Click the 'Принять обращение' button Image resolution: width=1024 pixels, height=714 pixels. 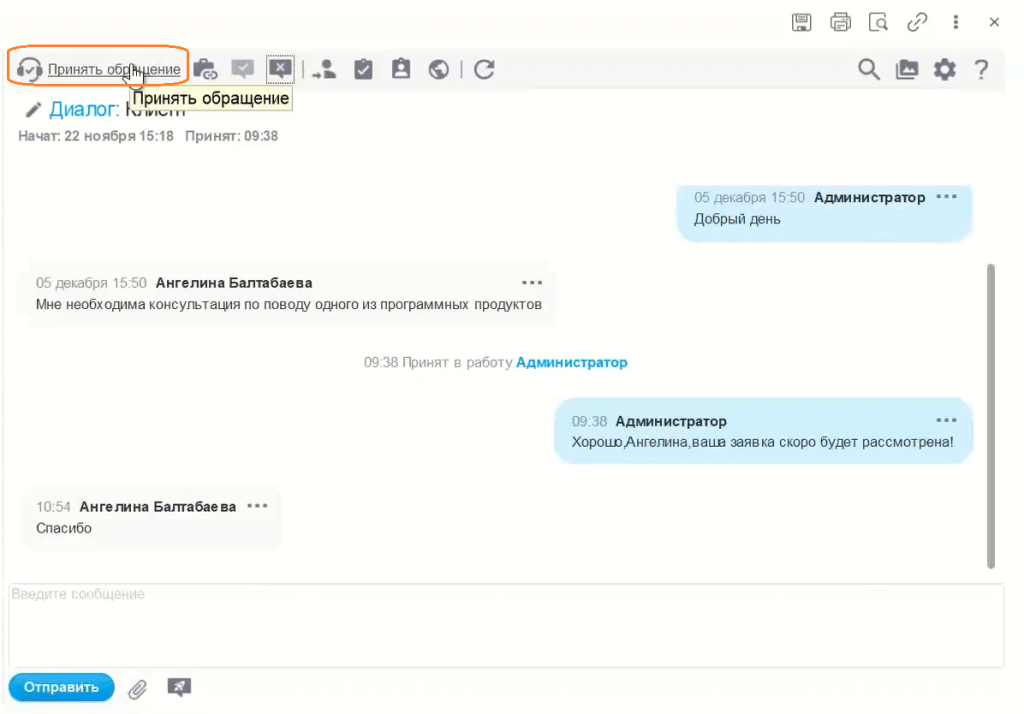[x=100, y=69]
